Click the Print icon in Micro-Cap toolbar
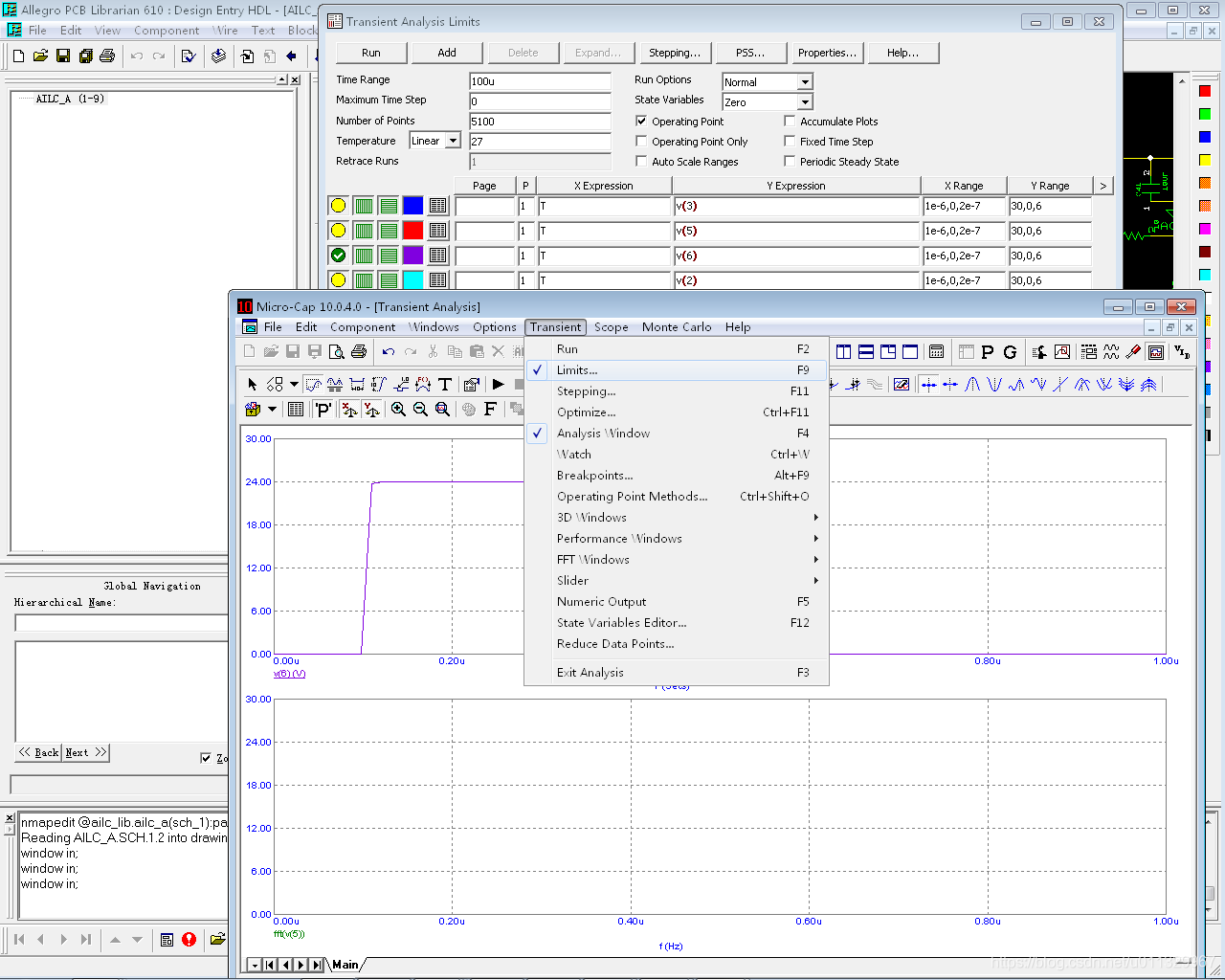Image resolution: width=1225 pixels, height=980 pixels. pos(359,352)
